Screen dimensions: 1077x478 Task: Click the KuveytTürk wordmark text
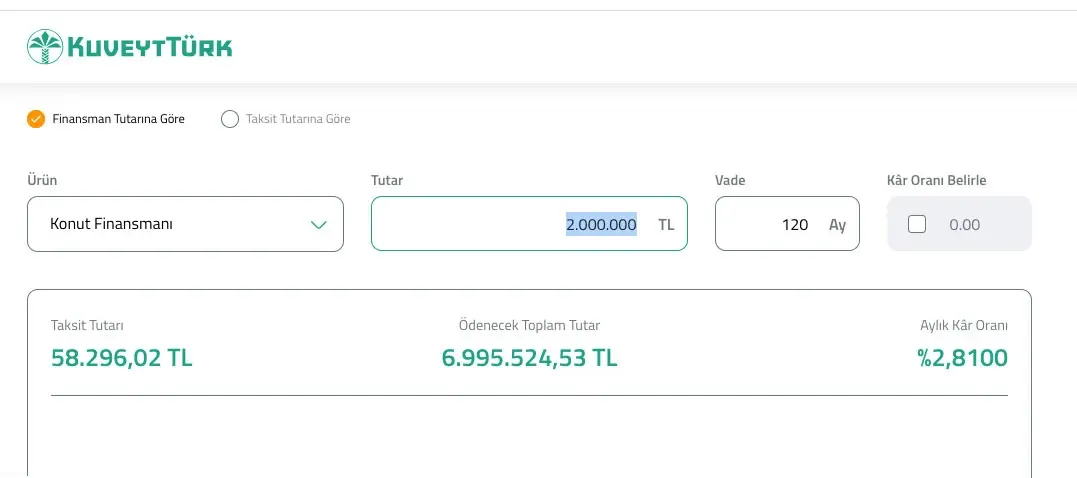point(149,46)
